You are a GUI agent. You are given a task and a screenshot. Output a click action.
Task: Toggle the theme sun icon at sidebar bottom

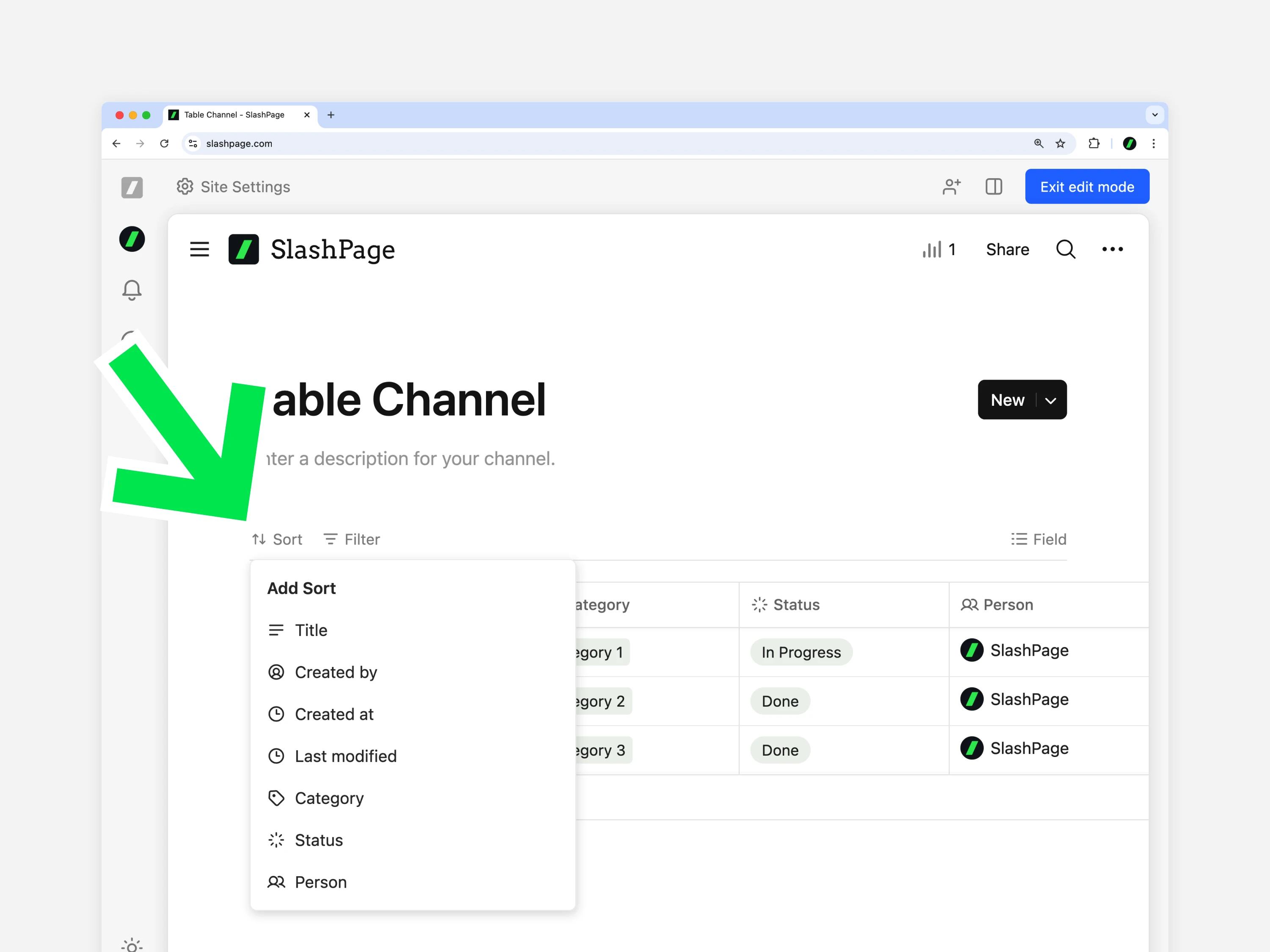point(132,946)
